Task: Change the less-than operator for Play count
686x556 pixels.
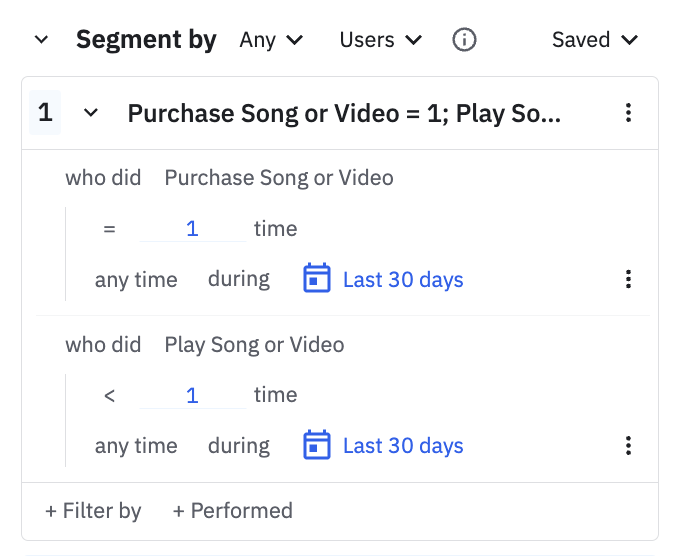Action: click(x=110, y=396)
